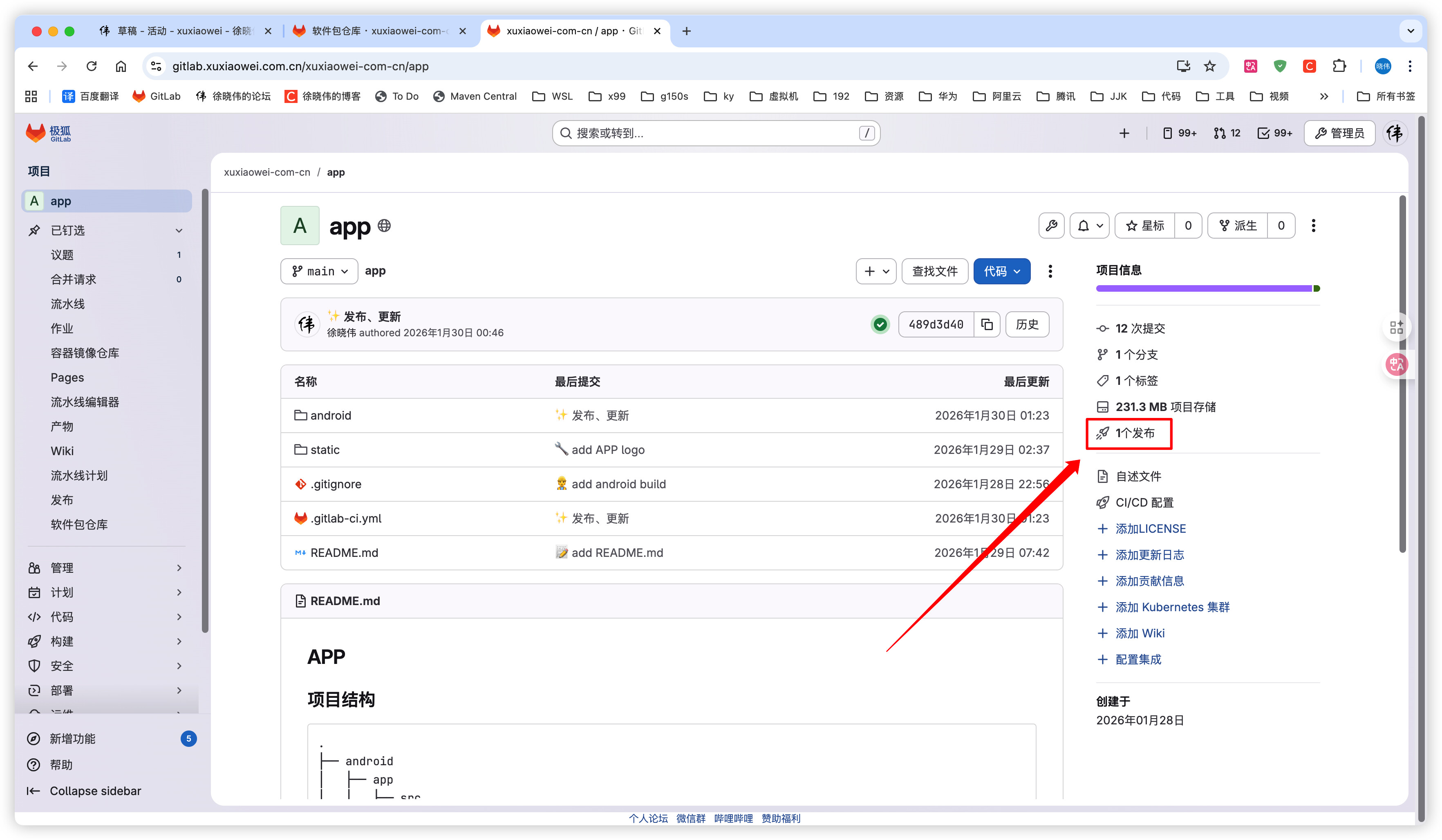
Task: Open project actions three-dot menu
Action: (x=1313, y=225)
